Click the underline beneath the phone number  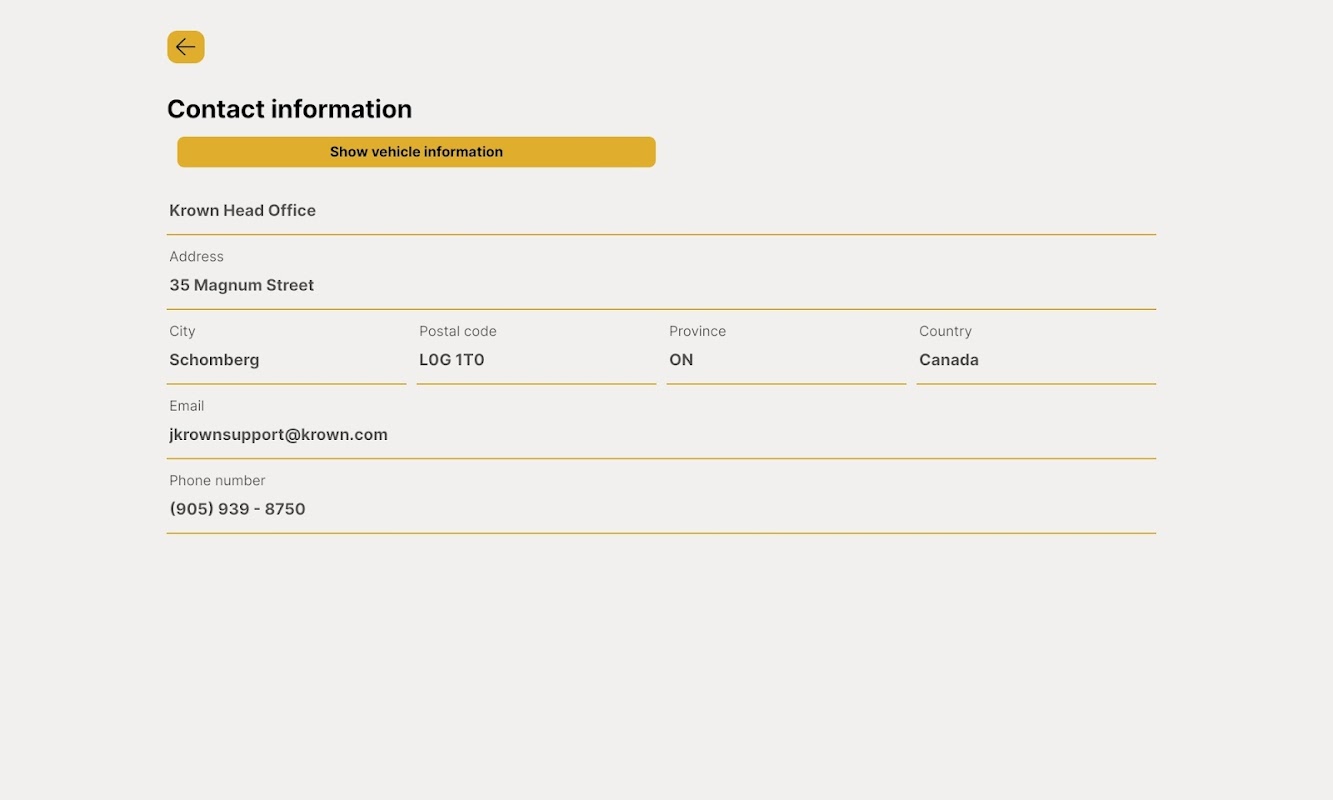click(661, 533)
